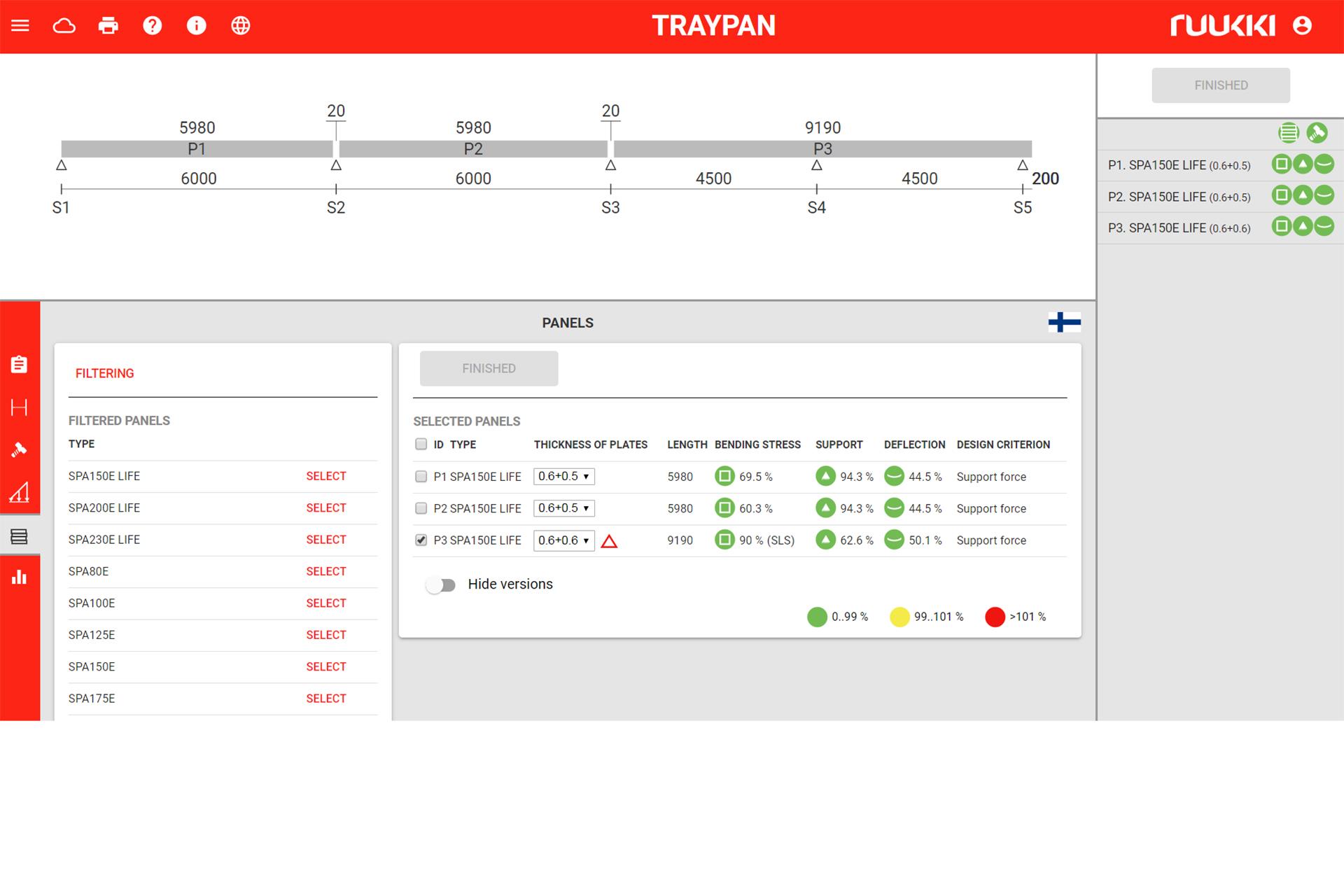Select the panels list sidebar icon
This screenshot has width=1344, height=896.
pos(19,536)
